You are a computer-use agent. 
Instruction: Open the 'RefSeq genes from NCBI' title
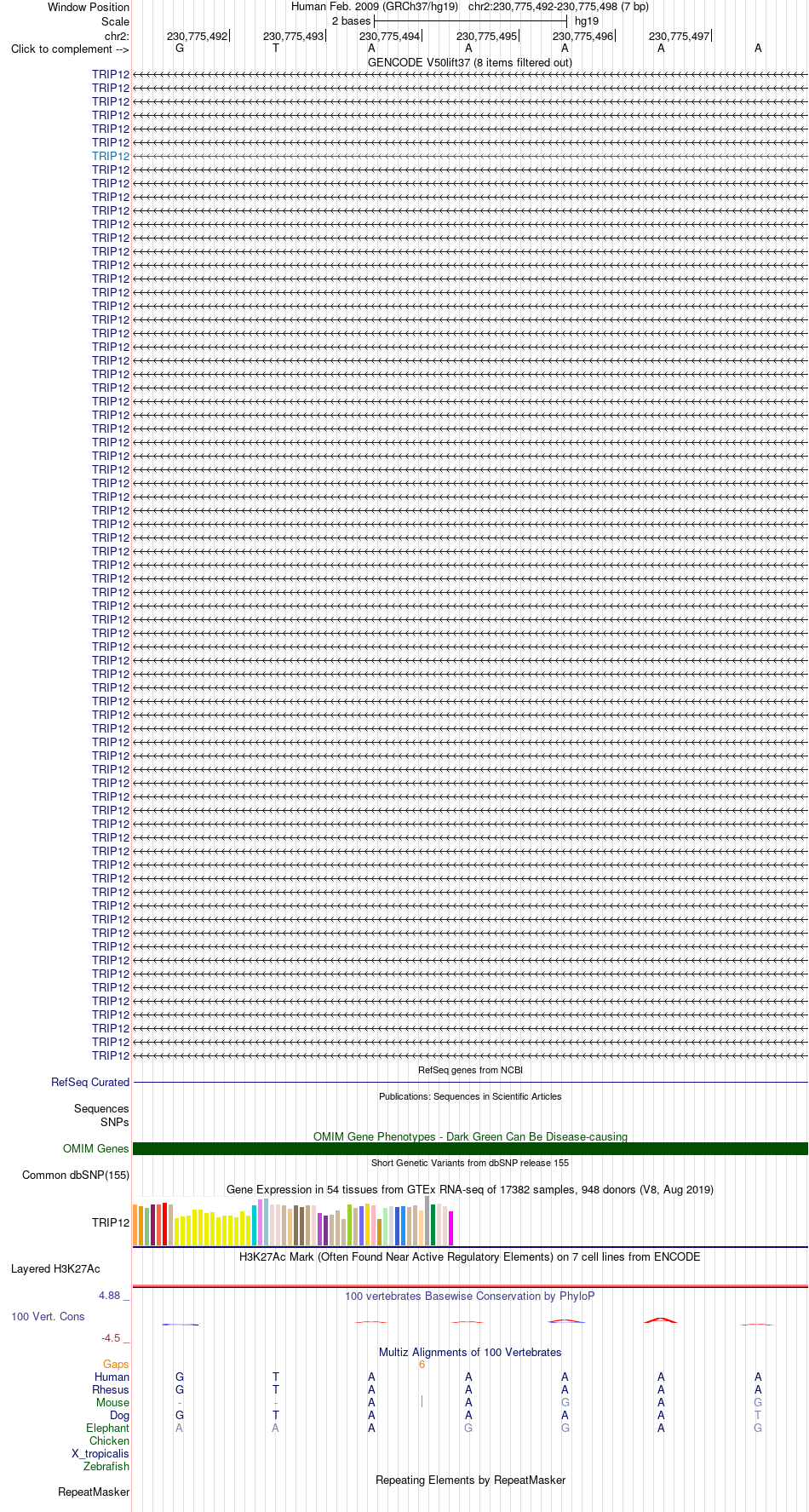coord(470,1070)
